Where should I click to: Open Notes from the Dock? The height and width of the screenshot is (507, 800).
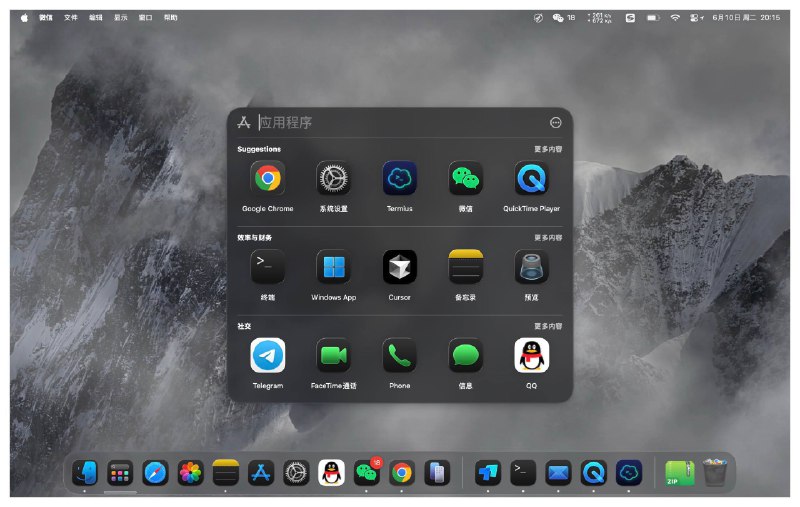[226, 473]
